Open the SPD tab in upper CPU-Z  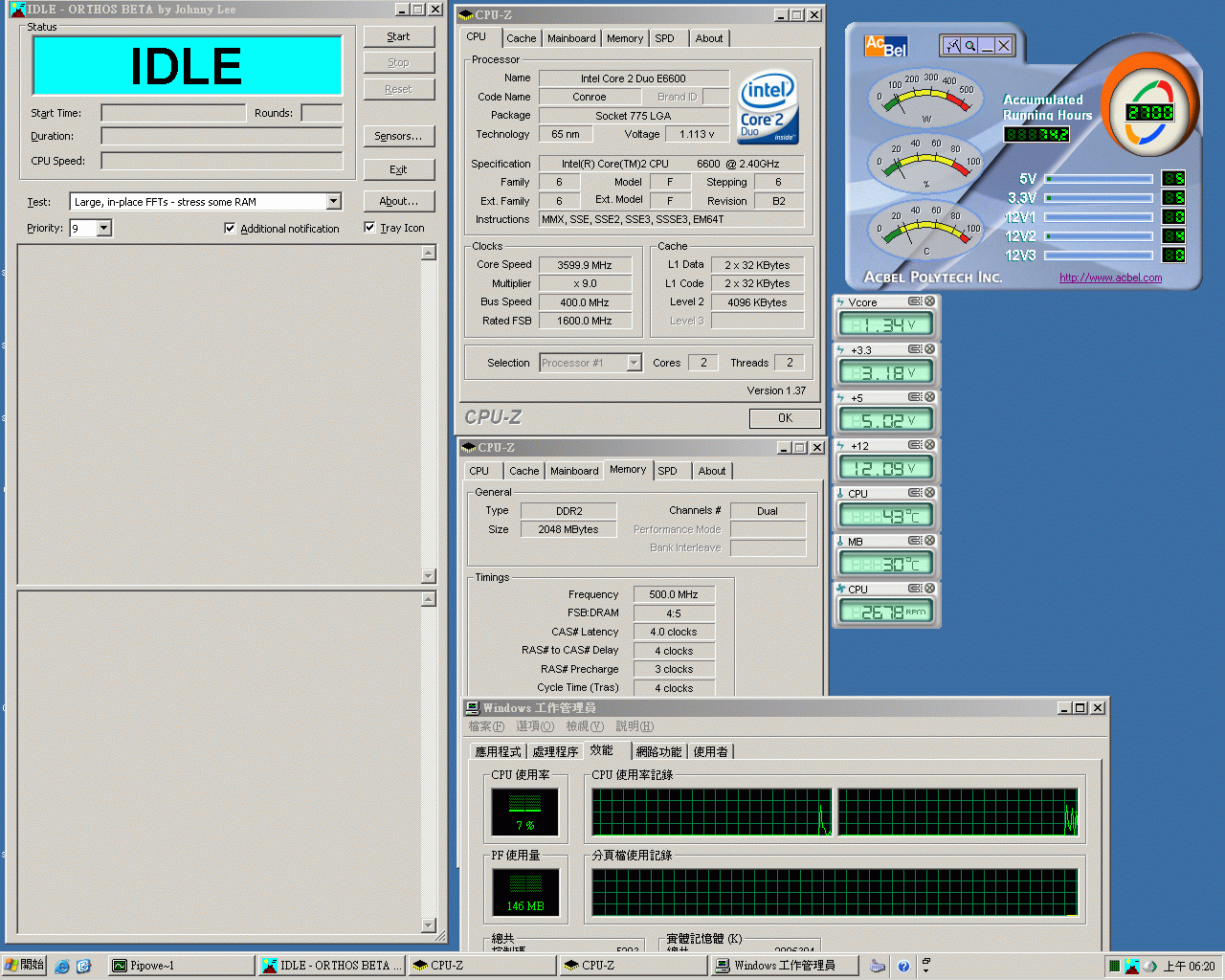[665, 38]
